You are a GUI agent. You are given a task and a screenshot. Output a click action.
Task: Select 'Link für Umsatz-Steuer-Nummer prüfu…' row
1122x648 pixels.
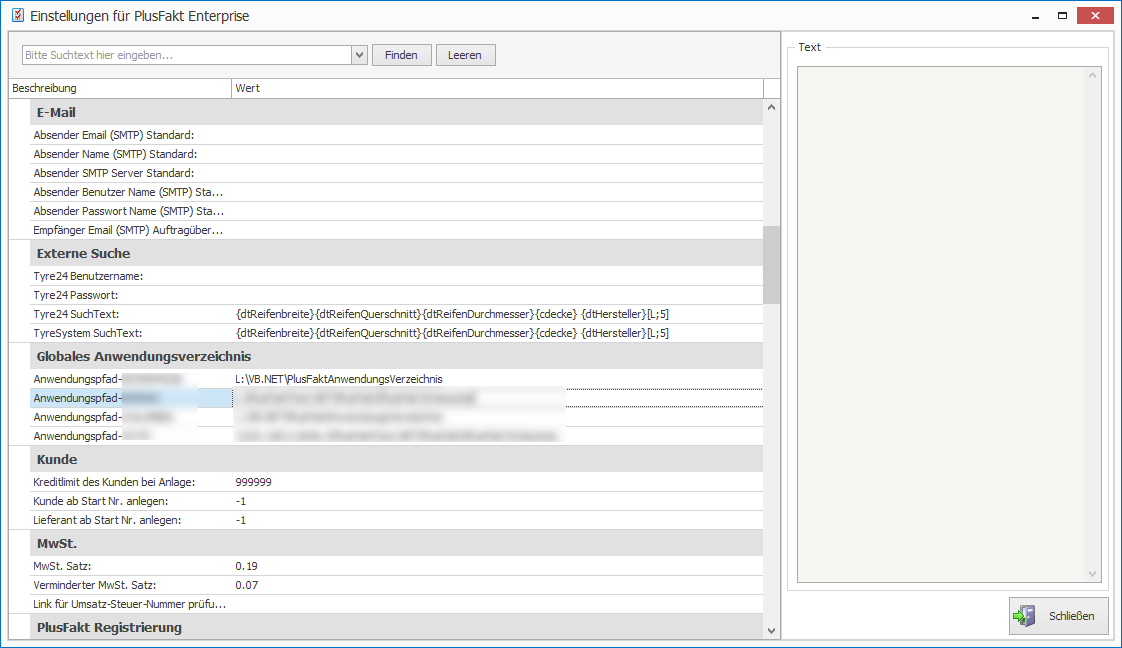[x=396, y=604]
